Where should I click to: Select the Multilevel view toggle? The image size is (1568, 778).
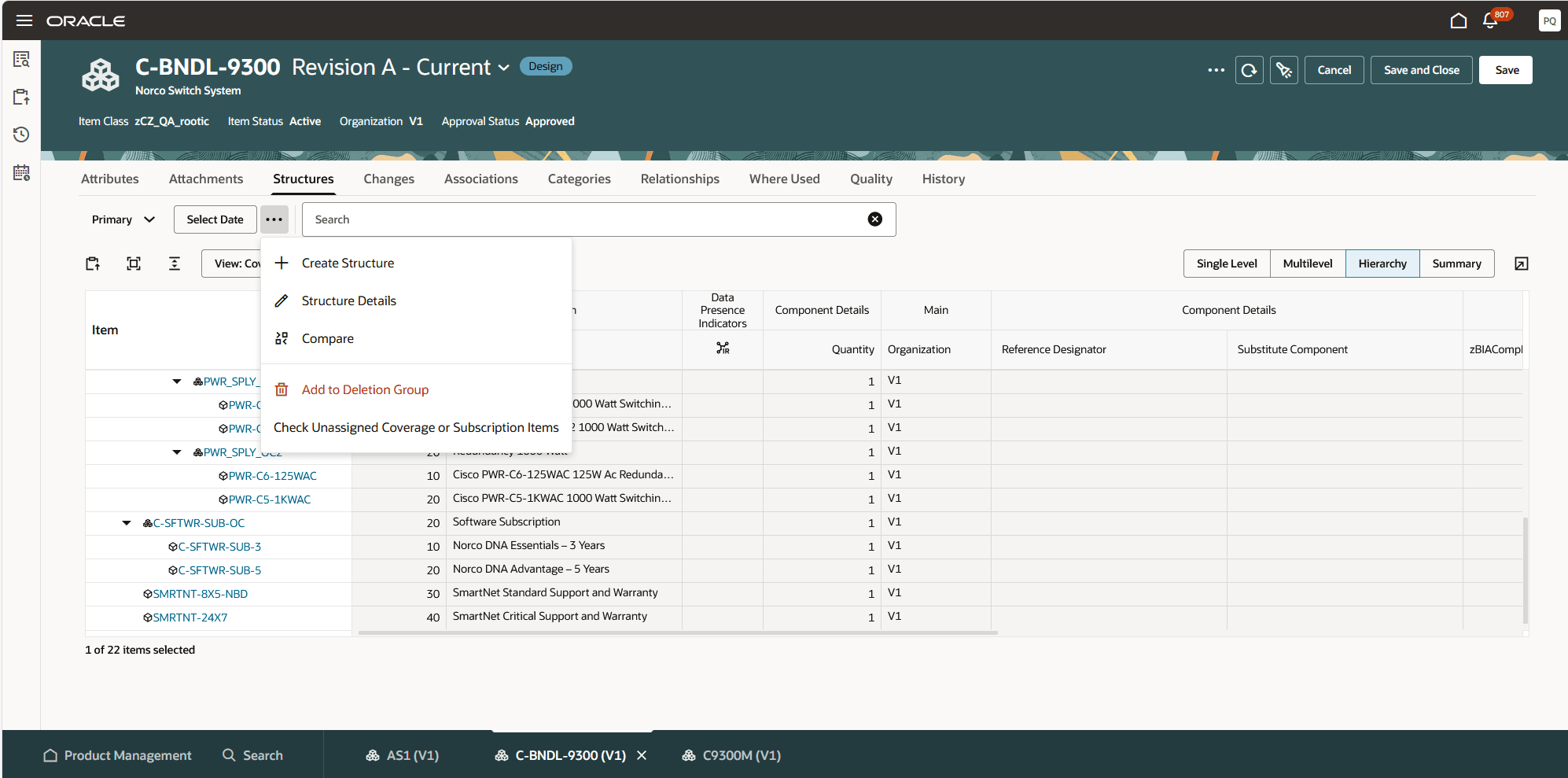(1308, 264)
